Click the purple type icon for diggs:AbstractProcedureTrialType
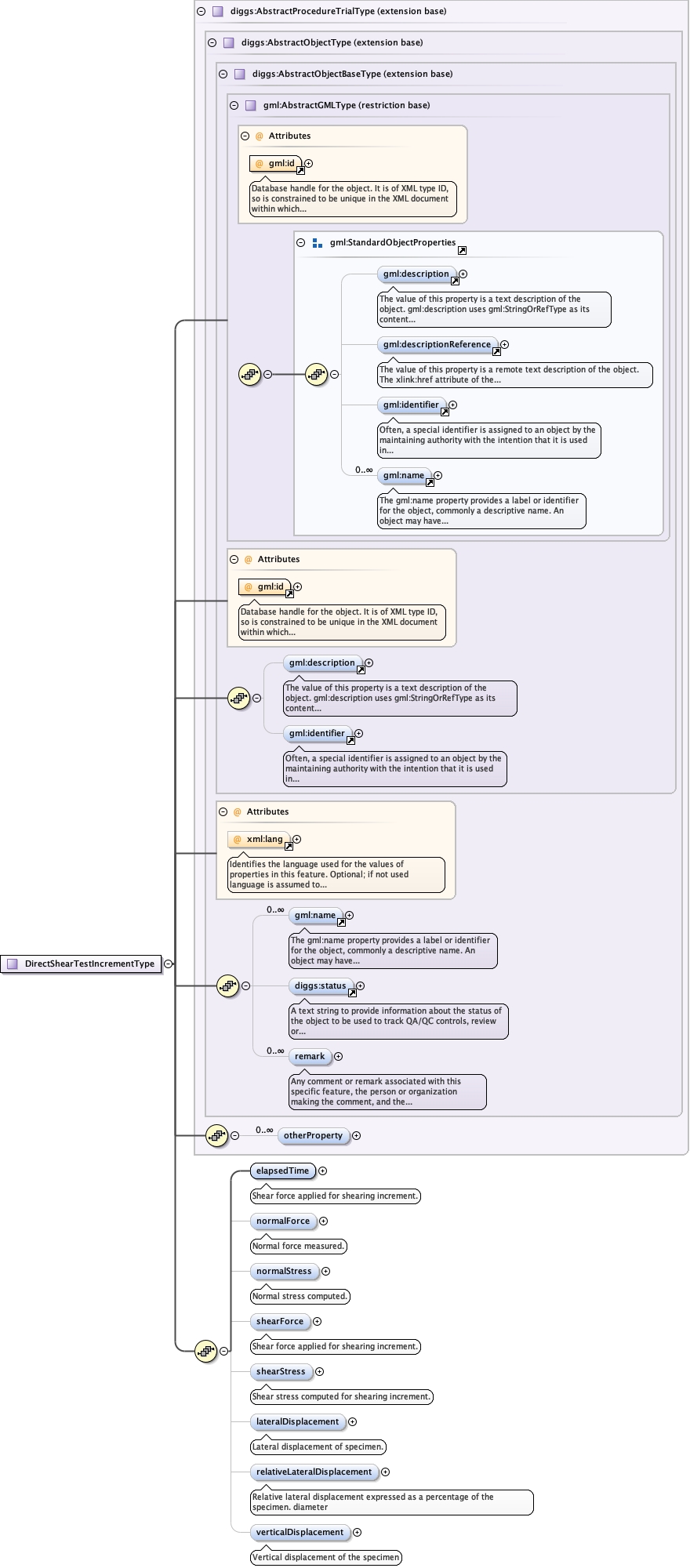 coord(218,12)
